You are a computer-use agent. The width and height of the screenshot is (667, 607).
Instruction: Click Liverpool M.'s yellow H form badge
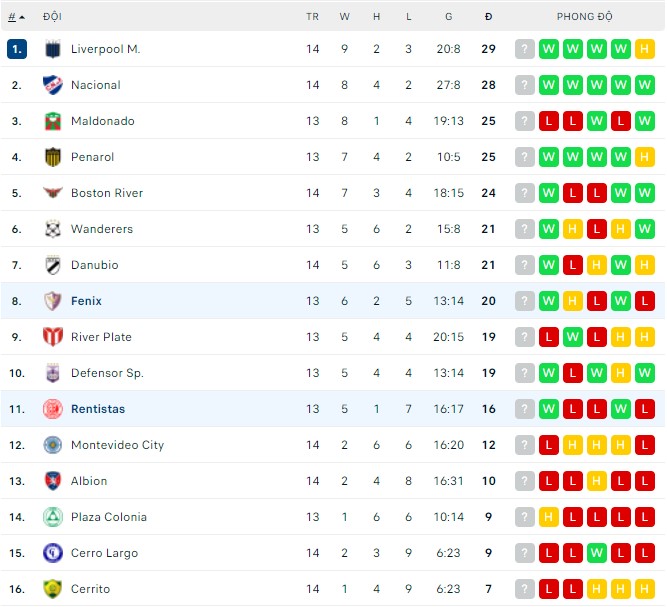coord(644,49)
